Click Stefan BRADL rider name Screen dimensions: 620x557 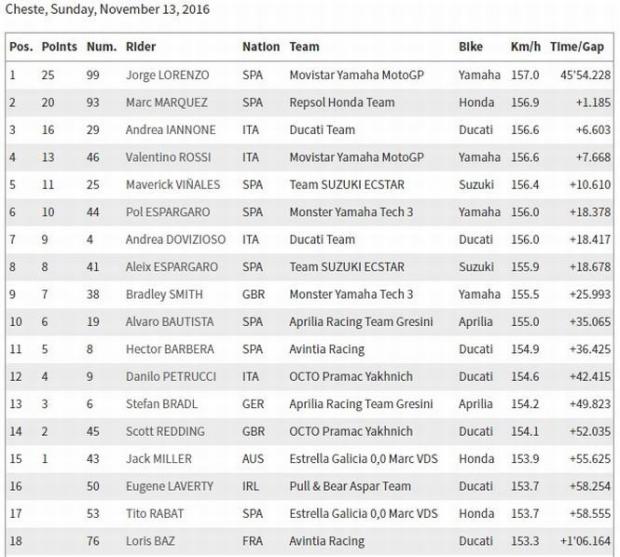pos(160,405)
